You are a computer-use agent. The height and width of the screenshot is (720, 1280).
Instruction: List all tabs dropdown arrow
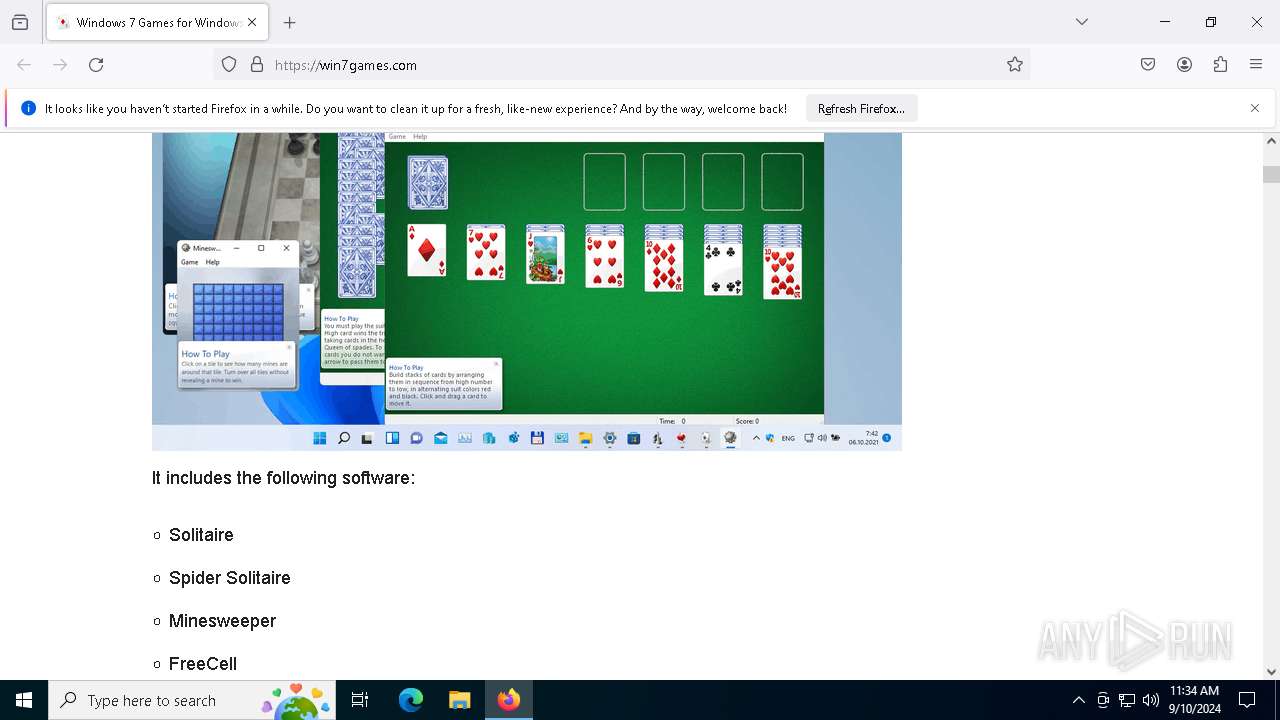click(1082, 22)
